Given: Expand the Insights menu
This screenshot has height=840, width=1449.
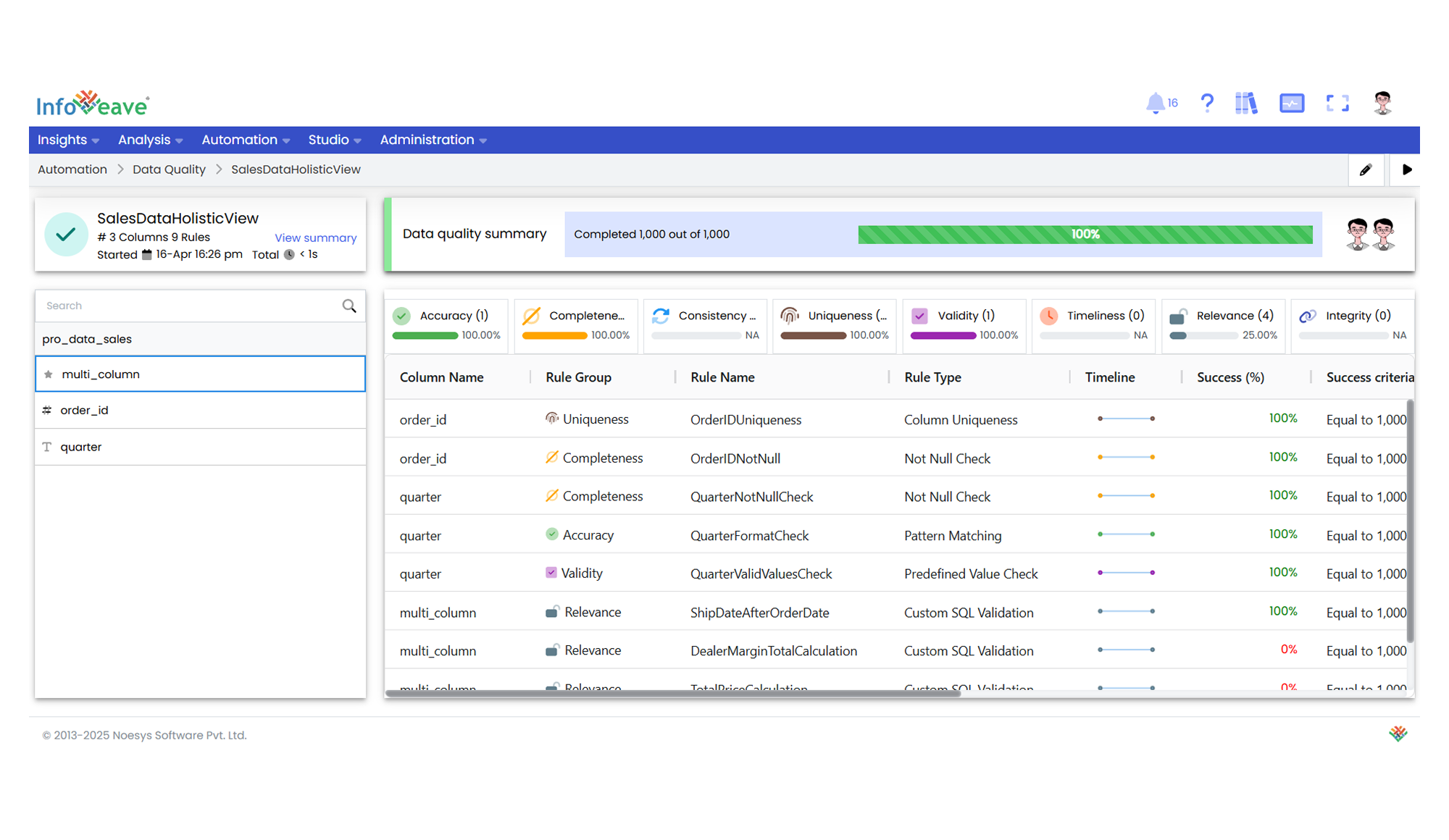Looking at the screenshot, I should coord(68,140).
